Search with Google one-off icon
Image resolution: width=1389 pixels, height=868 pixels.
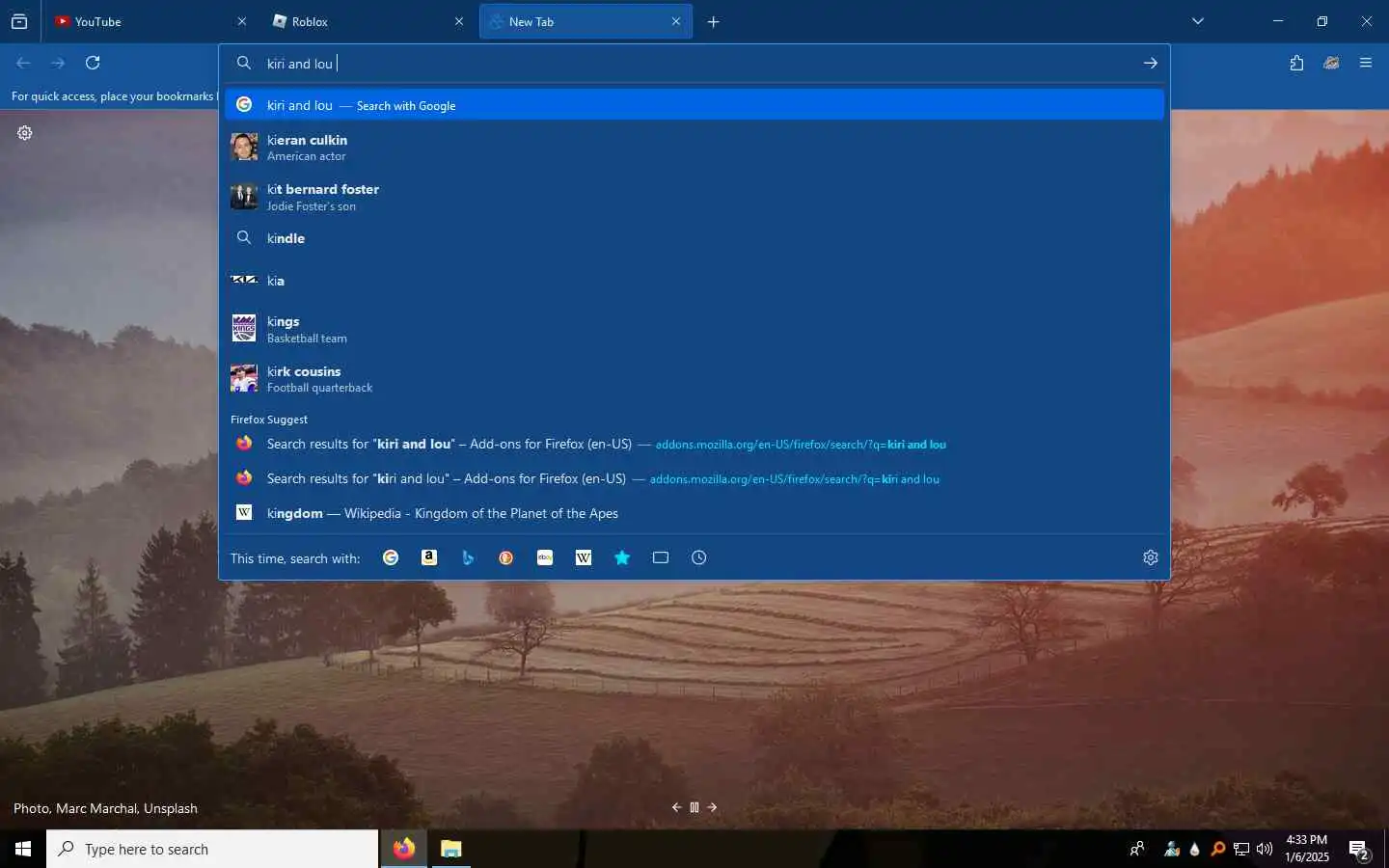click(391, 557)
